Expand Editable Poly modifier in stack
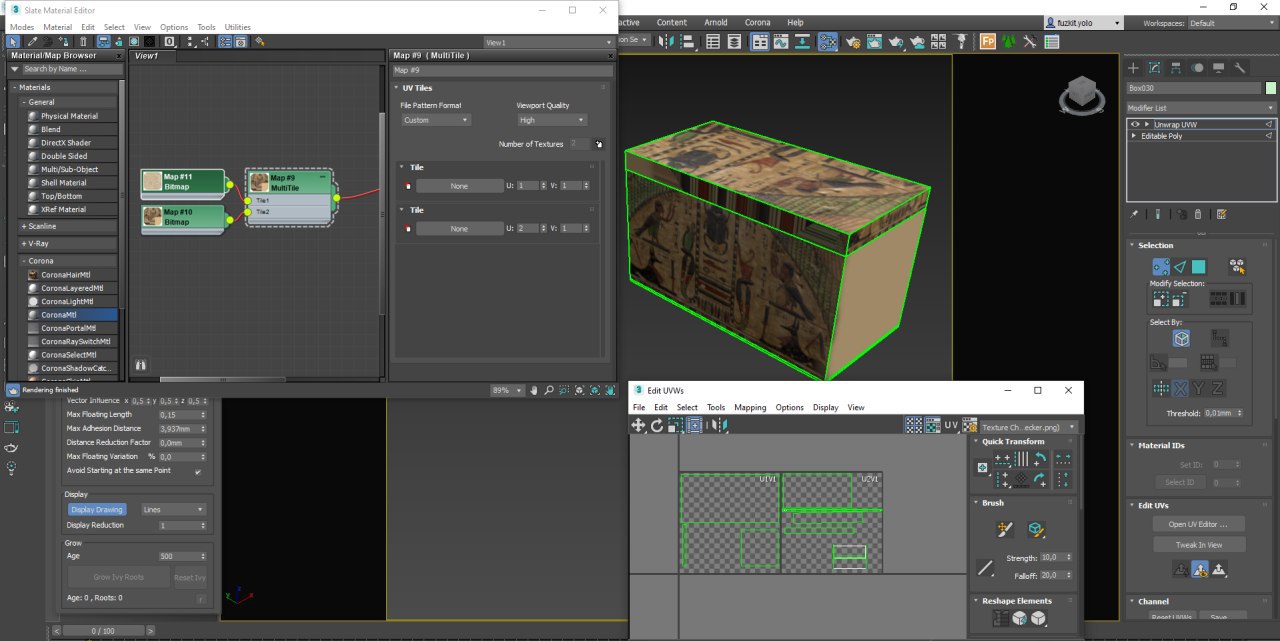 tap(1134, 136)
